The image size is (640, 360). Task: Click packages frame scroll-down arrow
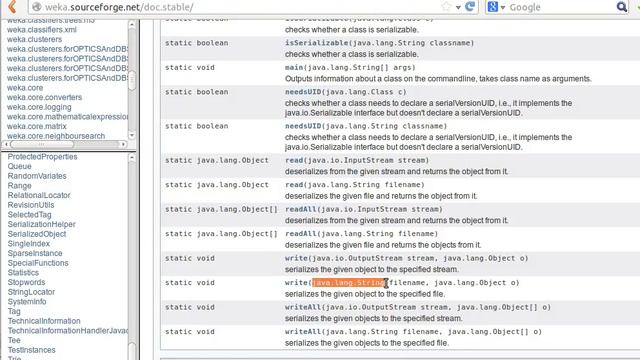pos(132,135)
